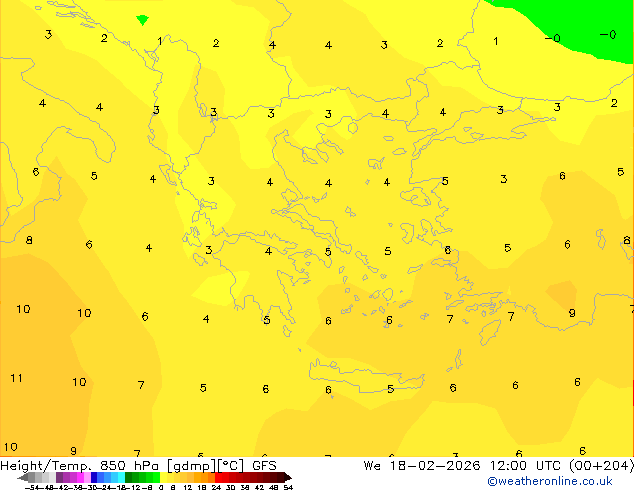Click the dark right arrow end of legend
Image resolution: width=634 pixels, height=490 pixels.
[288, 478]
